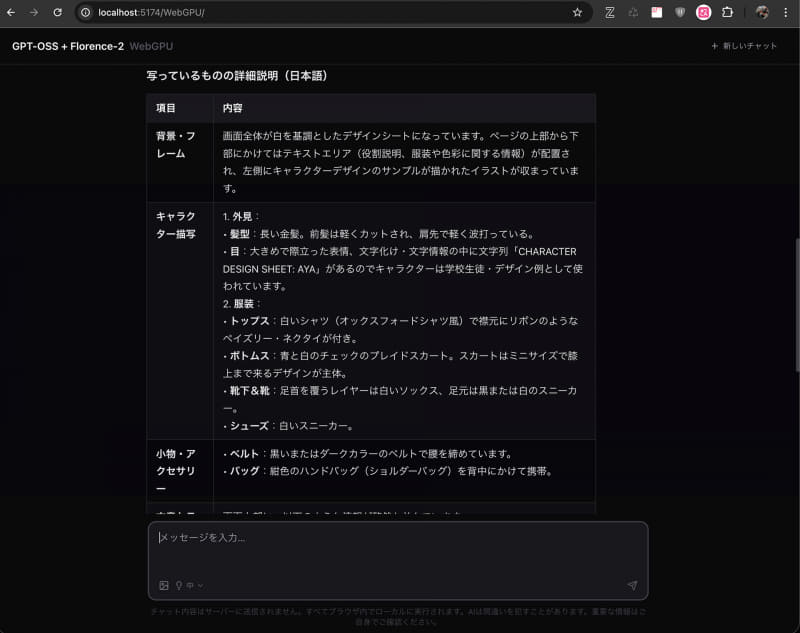
Task: Expand the chevron dropdown beside the composer icons
Action: 199,585
